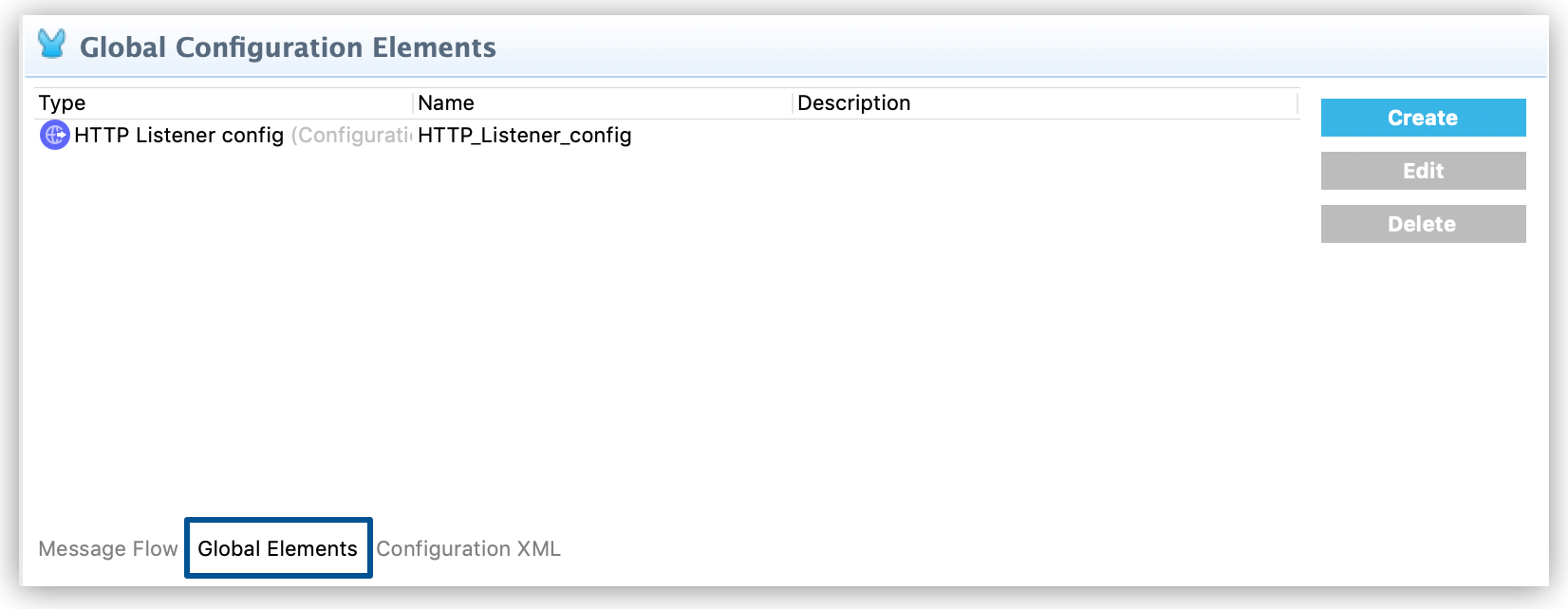This screenshot has width=1568, height=609.
Task: Select the HTTP_Listener_config row
Action: [x=664, y=136]
